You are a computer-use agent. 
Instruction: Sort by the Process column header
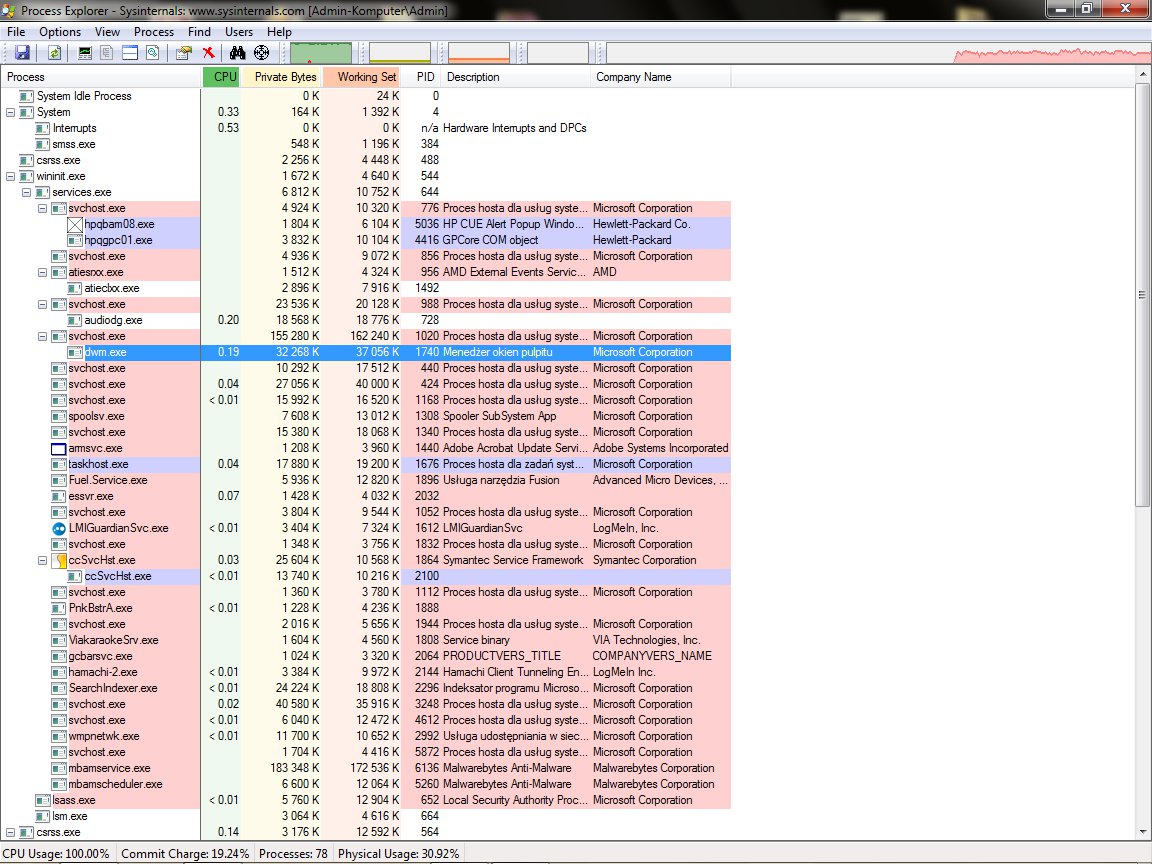click(x=101, y=77)
